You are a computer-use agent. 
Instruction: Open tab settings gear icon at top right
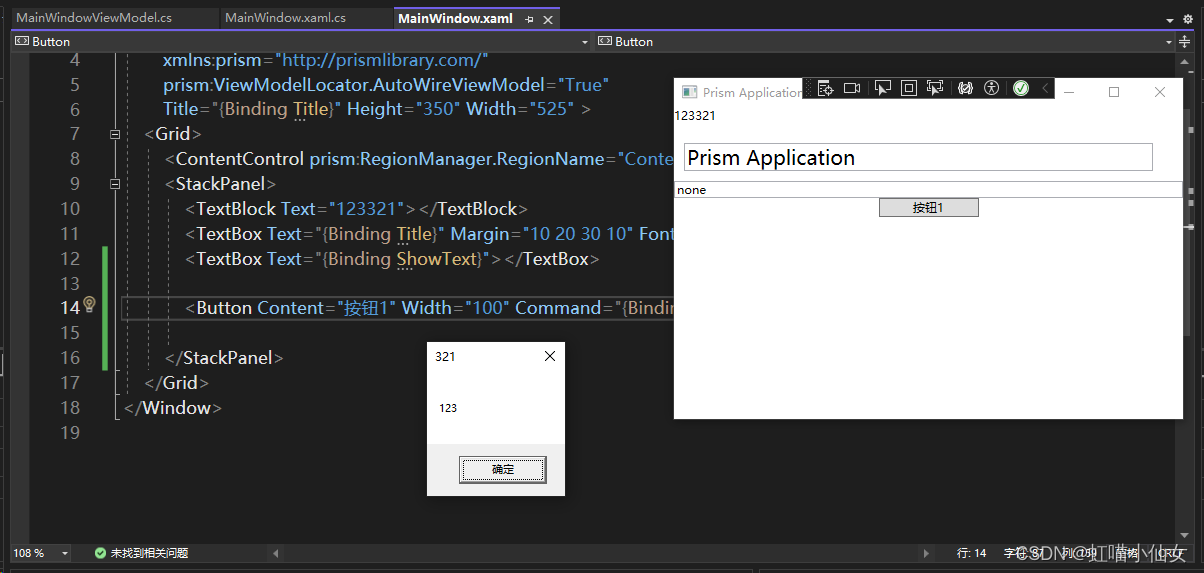click(x=1189, y=19)
